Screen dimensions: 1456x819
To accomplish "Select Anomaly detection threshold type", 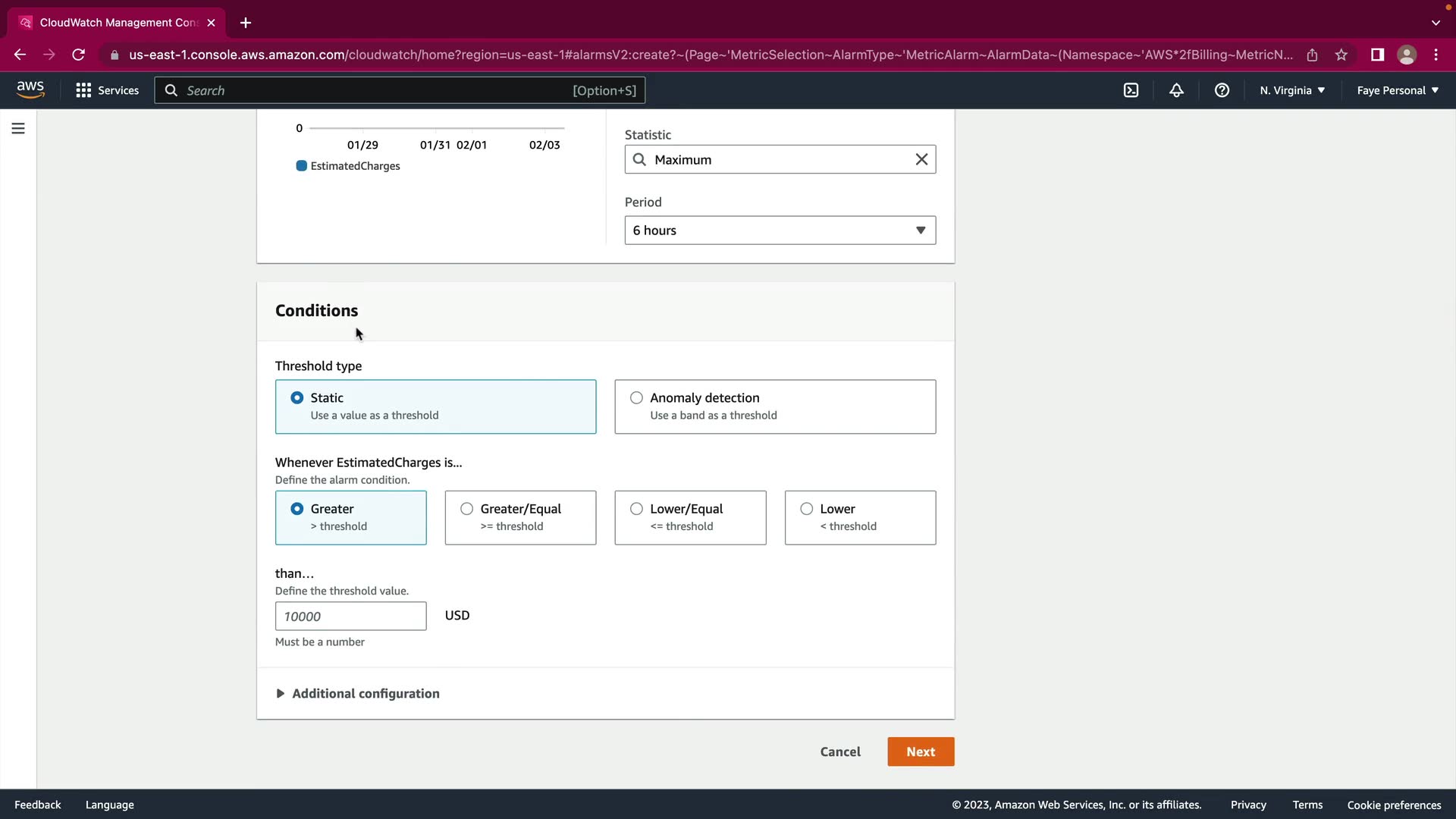I will (x=636, y=398).
